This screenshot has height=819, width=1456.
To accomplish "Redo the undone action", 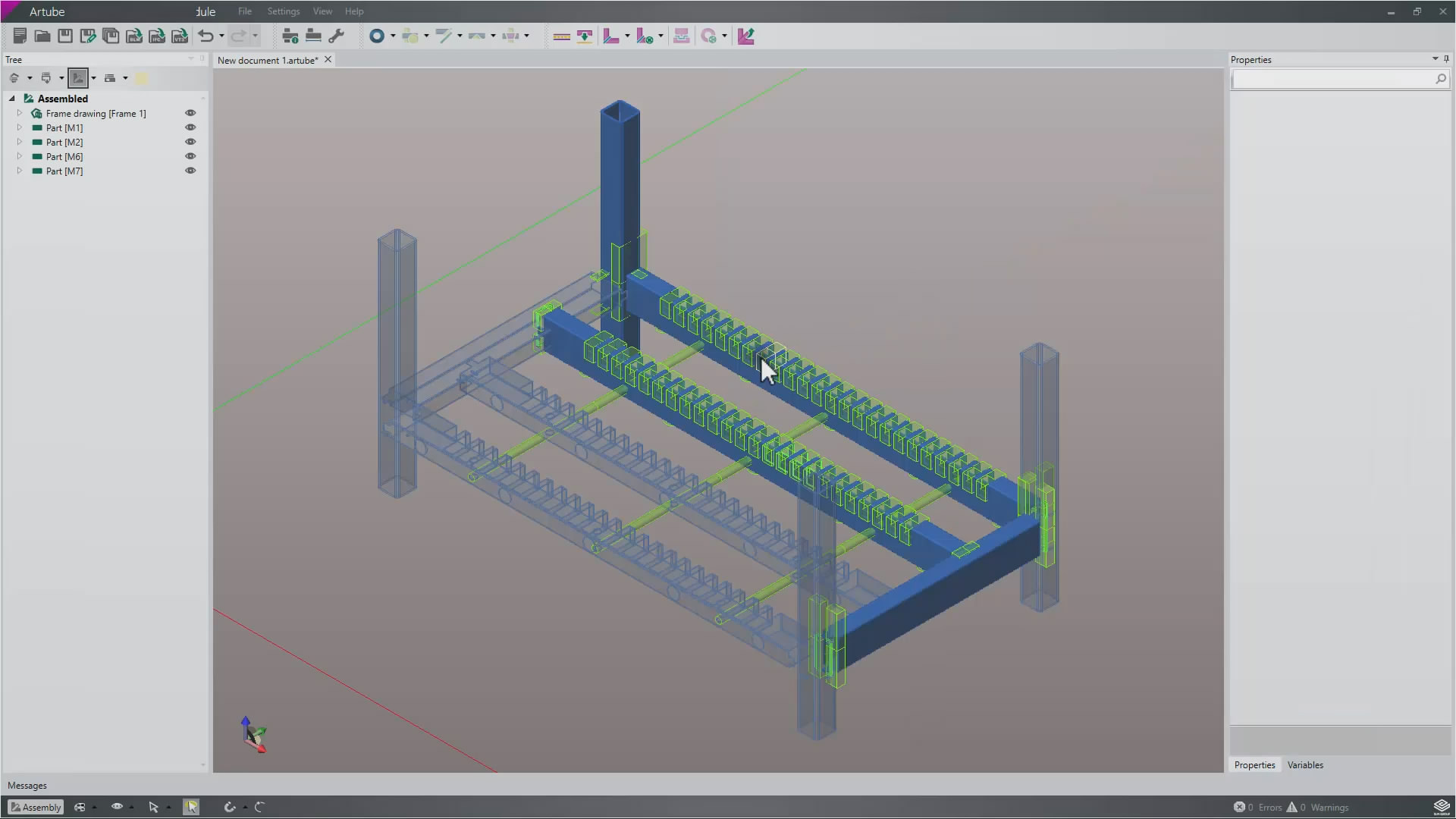I will 239,36.
